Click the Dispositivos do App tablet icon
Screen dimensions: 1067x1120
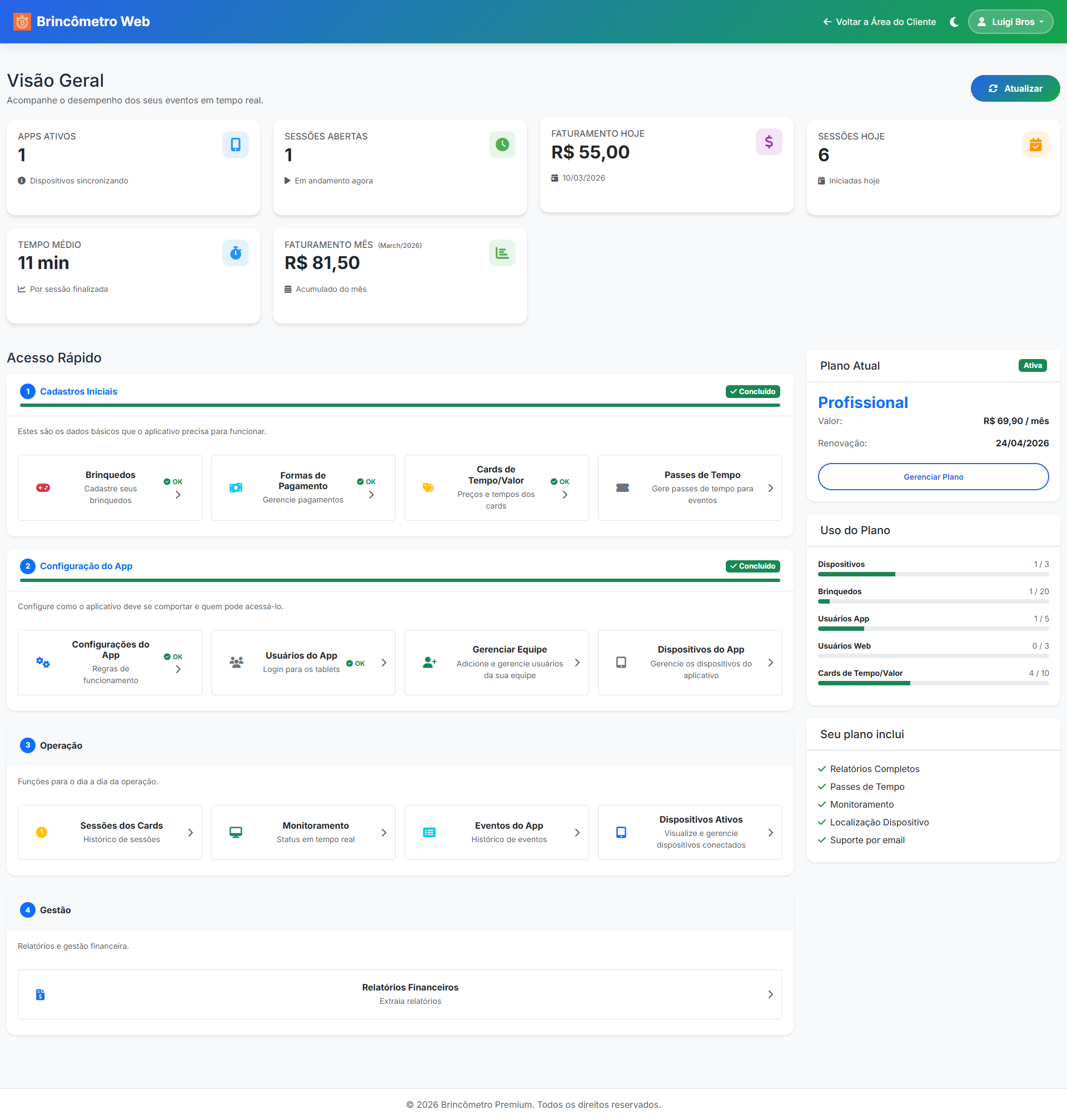point(621,662)
